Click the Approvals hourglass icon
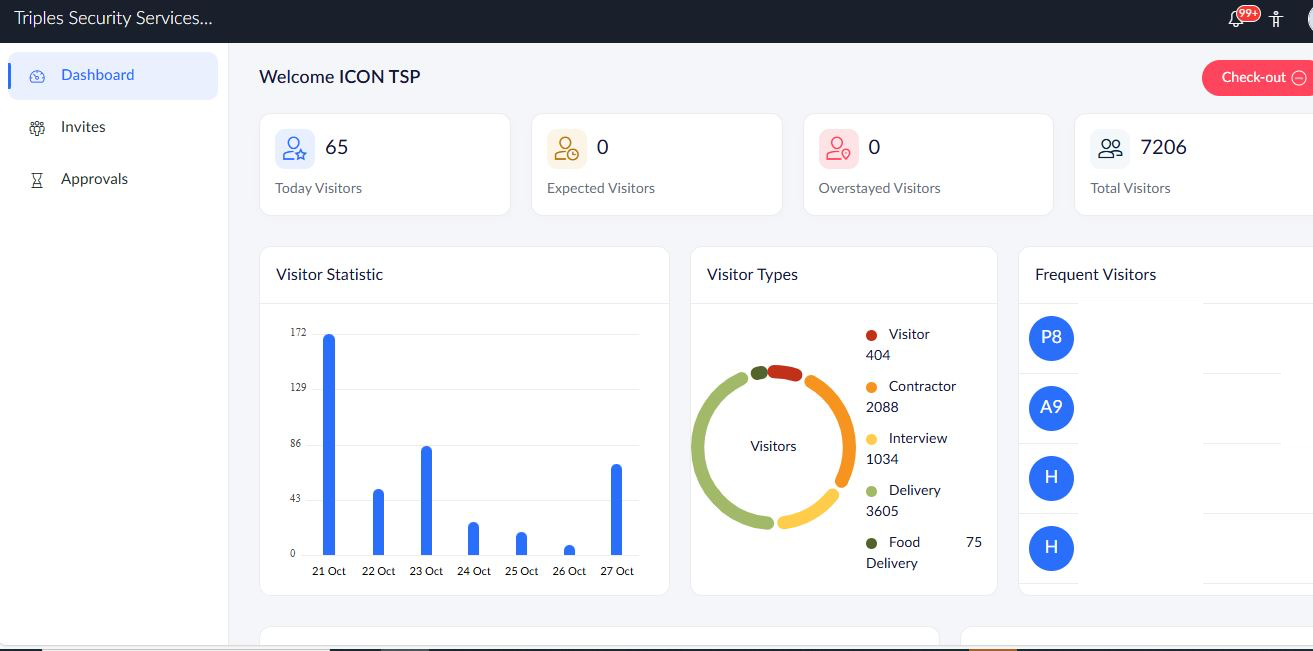 38,180
